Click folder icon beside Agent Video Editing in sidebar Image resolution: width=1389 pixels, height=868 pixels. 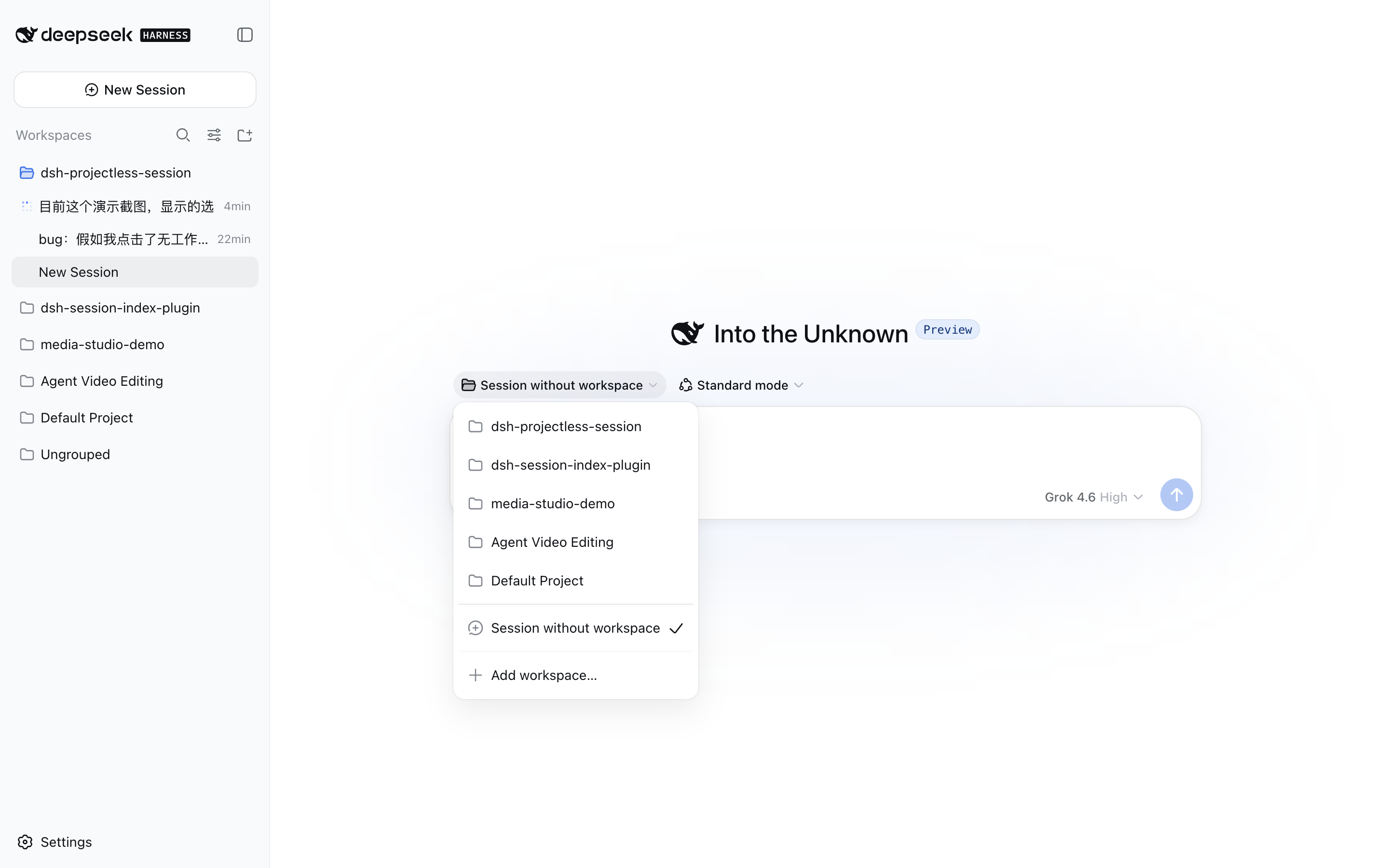point(27,381)
